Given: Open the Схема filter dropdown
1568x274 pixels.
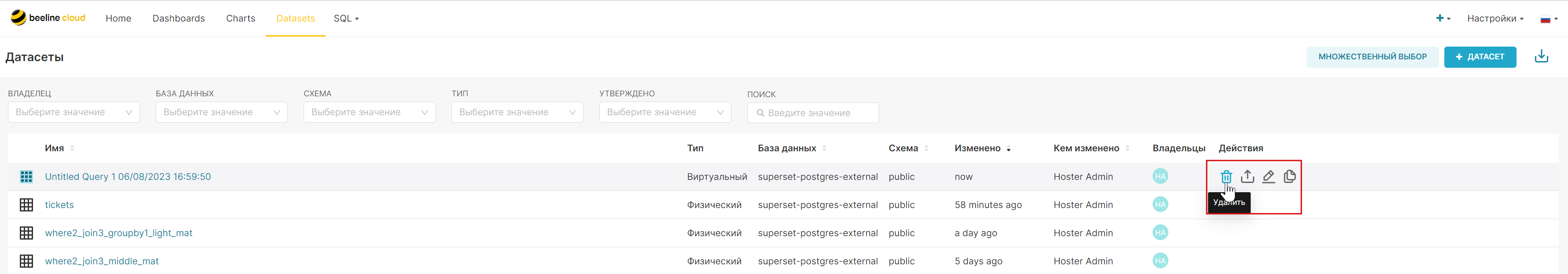Looking at the screenshot, I should coord(370,112).
